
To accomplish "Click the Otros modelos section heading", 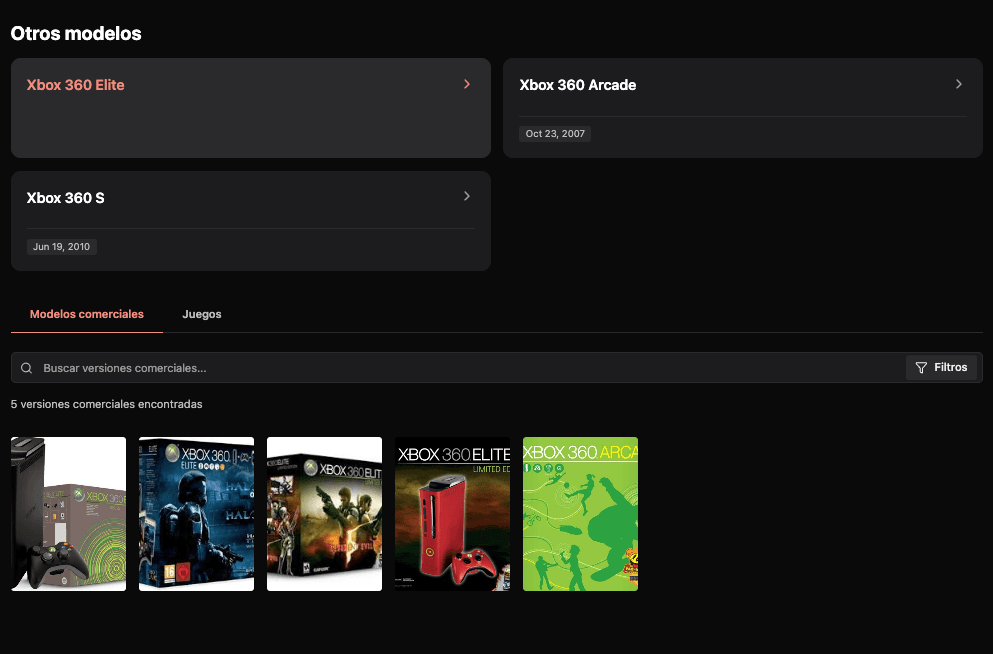I will click(x=76, y=34).
